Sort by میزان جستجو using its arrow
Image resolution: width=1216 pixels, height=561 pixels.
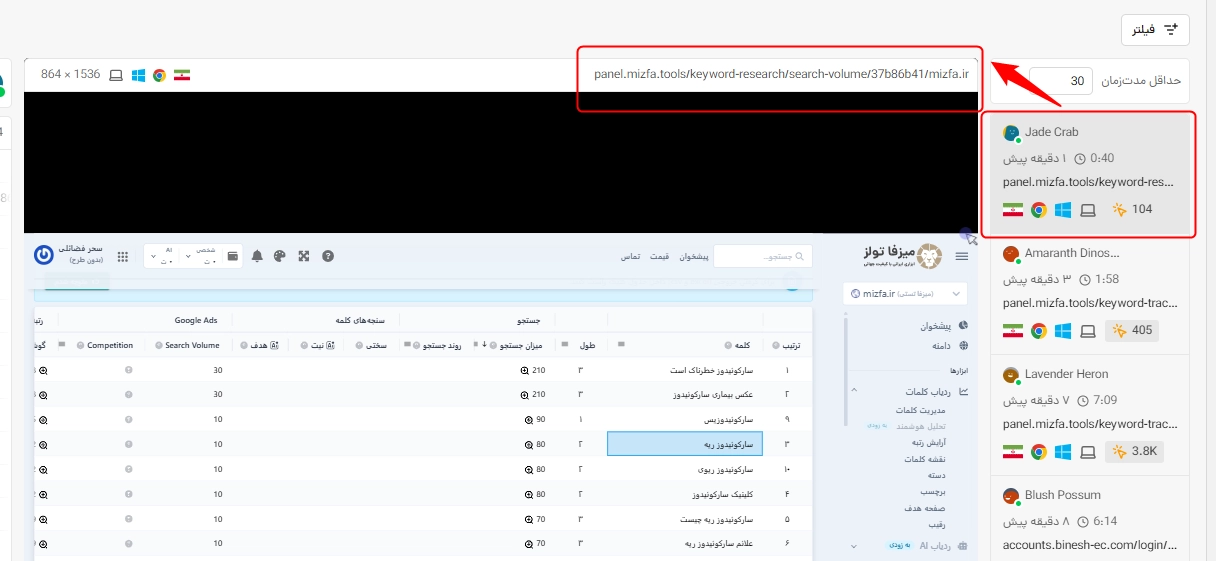[x=485, y=345]
